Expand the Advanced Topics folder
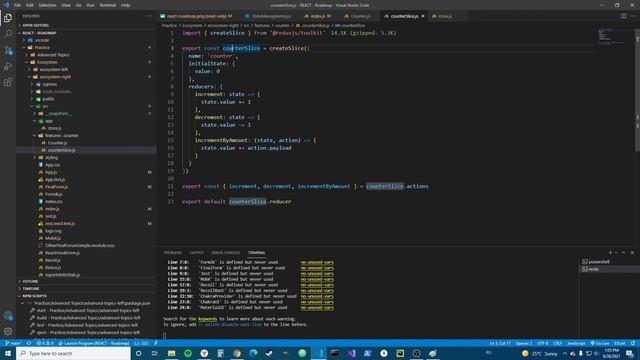This screenshot has width=640, height=360. click(x=53, y=55)
